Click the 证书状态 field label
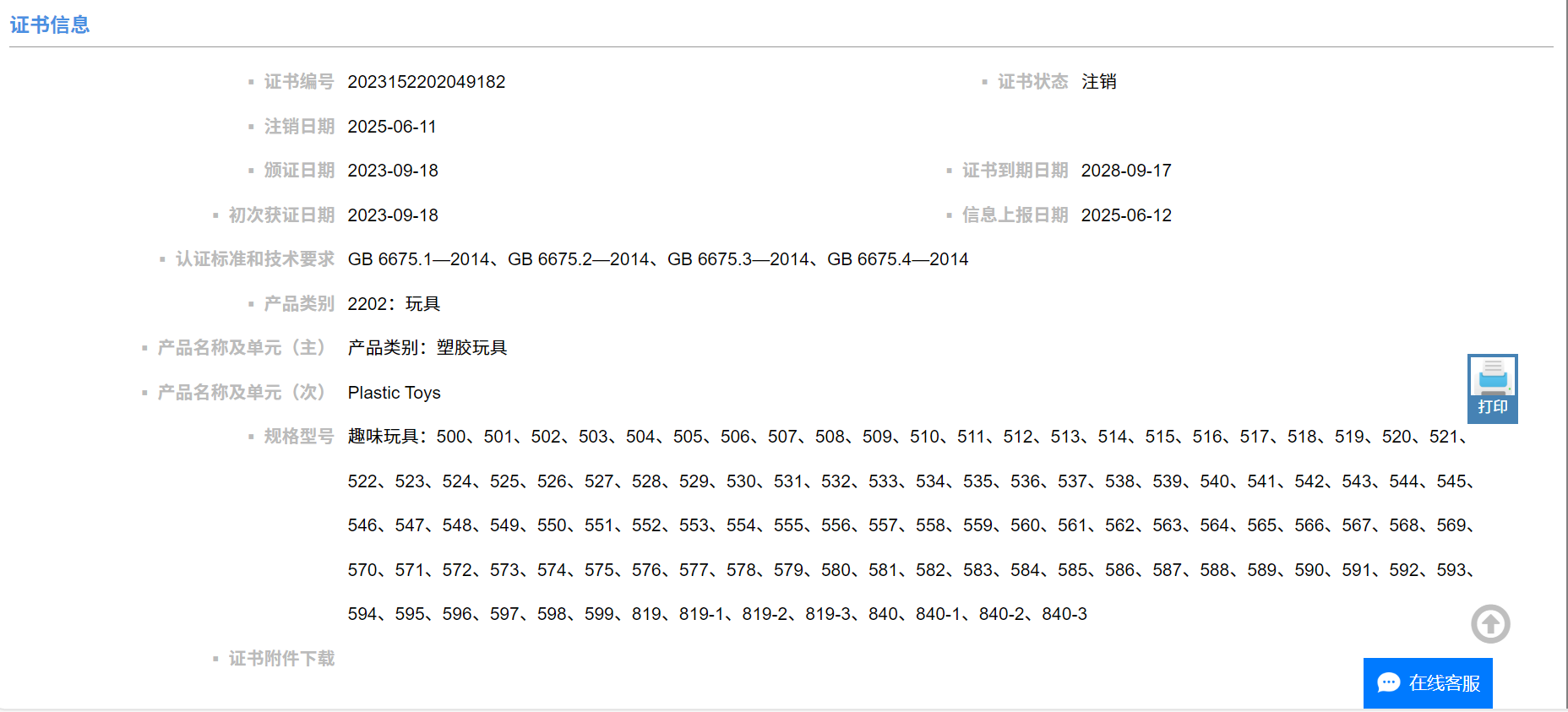Screen dimensions: 1568x712 (1032, 82)
